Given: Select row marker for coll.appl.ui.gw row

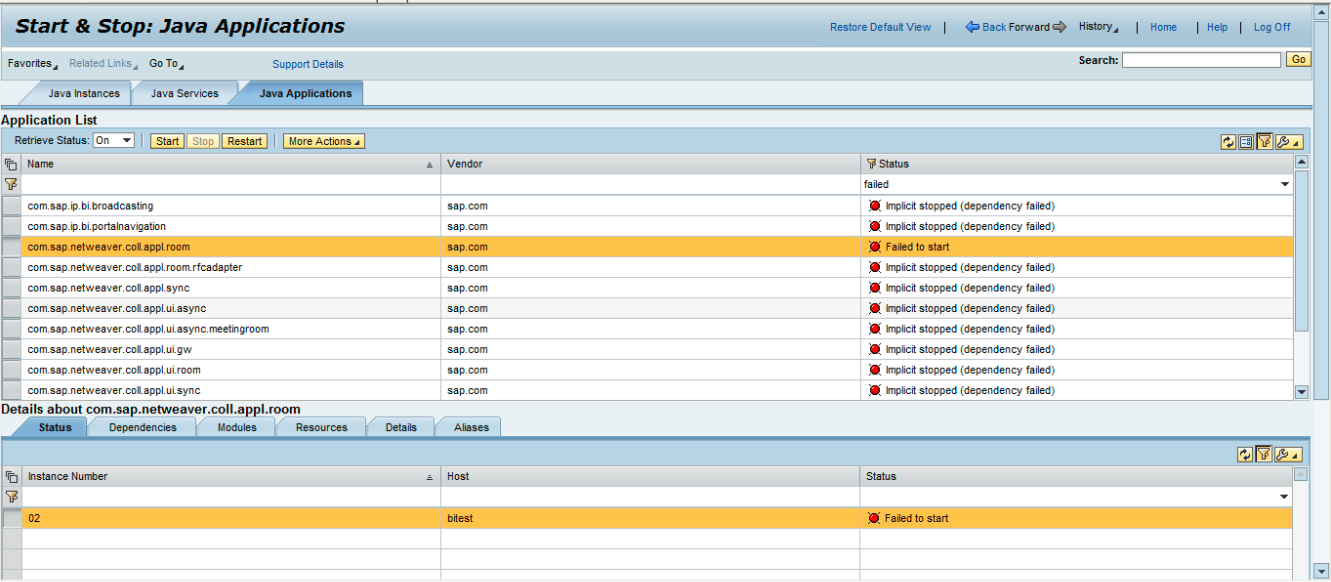Looking at the screenshot, I should click(x=11, y=349).
